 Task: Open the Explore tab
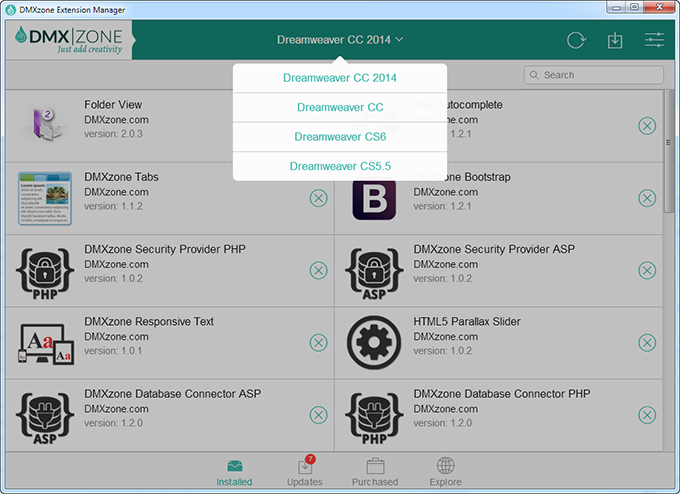click(446, 472)
